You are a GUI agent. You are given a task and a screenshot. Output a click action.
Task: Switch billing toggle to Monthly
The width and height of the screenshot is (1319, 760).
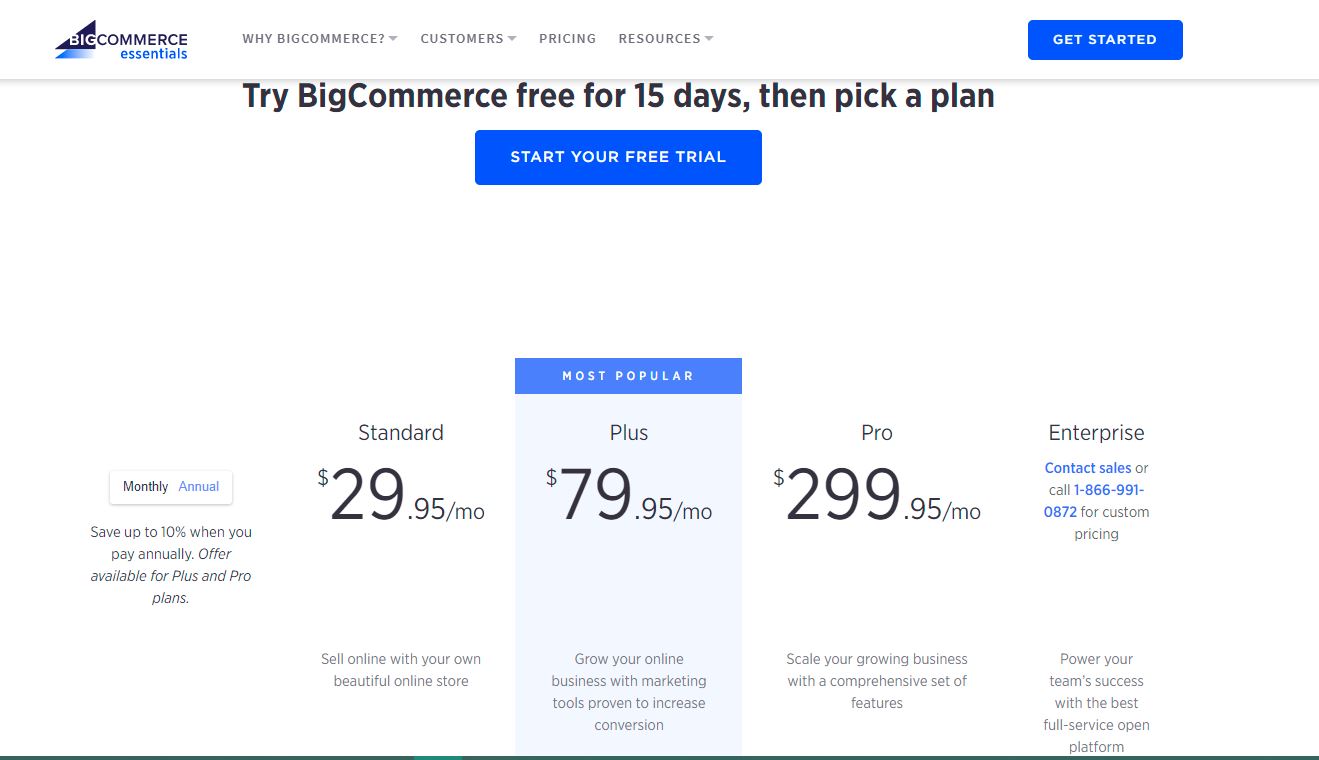(145, 487)
